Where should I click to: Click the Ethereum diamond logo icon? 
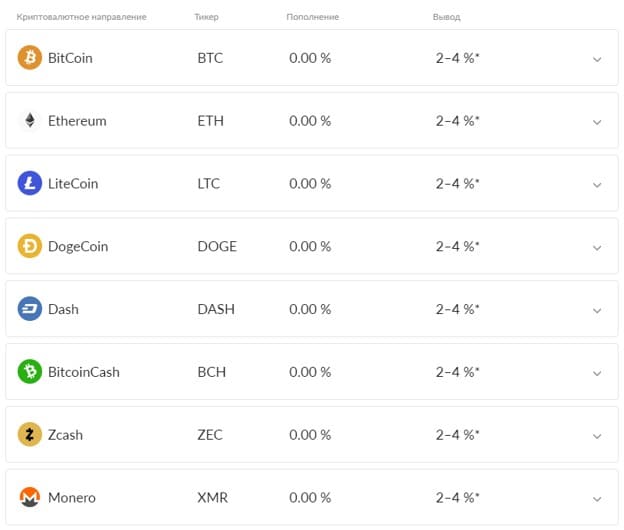[x=30, y=120]
